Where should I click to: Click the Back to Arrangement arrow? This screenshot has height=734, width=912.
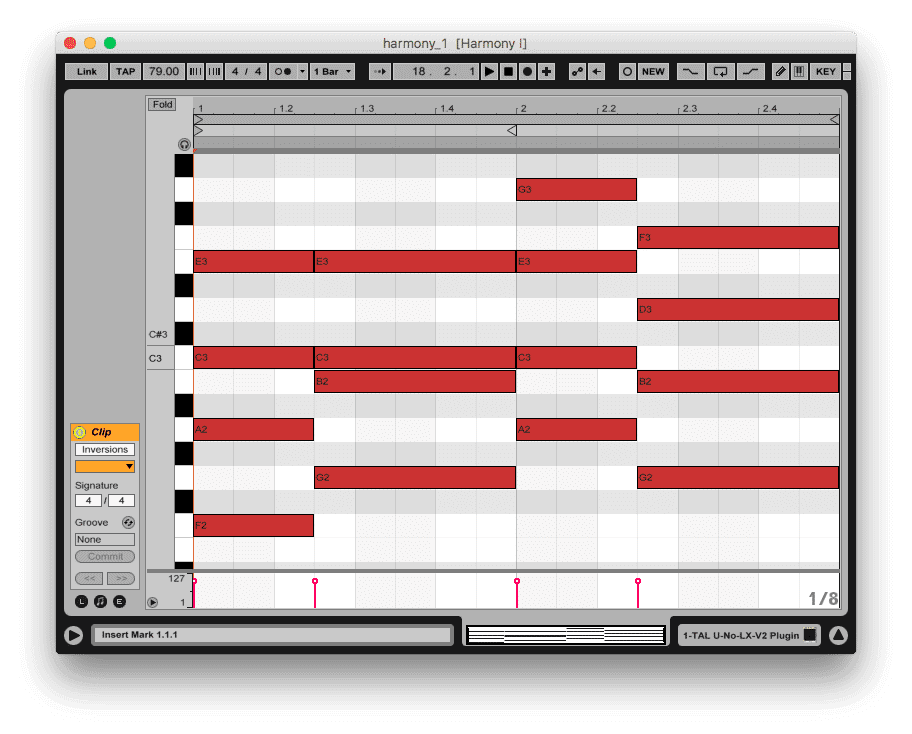[x=597, y=72]
